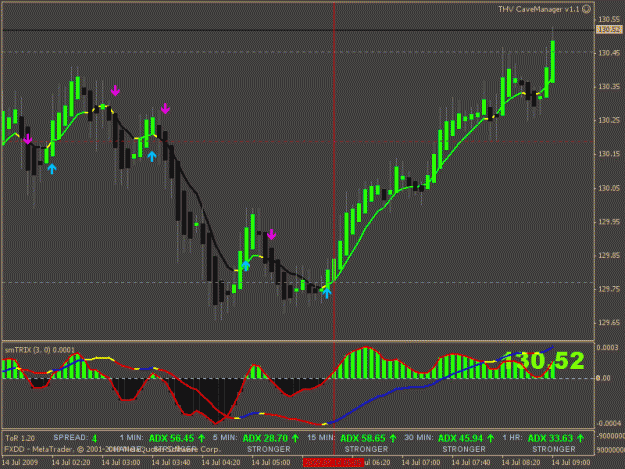Click the 129.65 price axis label
625x469 pixels.
(609, 323)
